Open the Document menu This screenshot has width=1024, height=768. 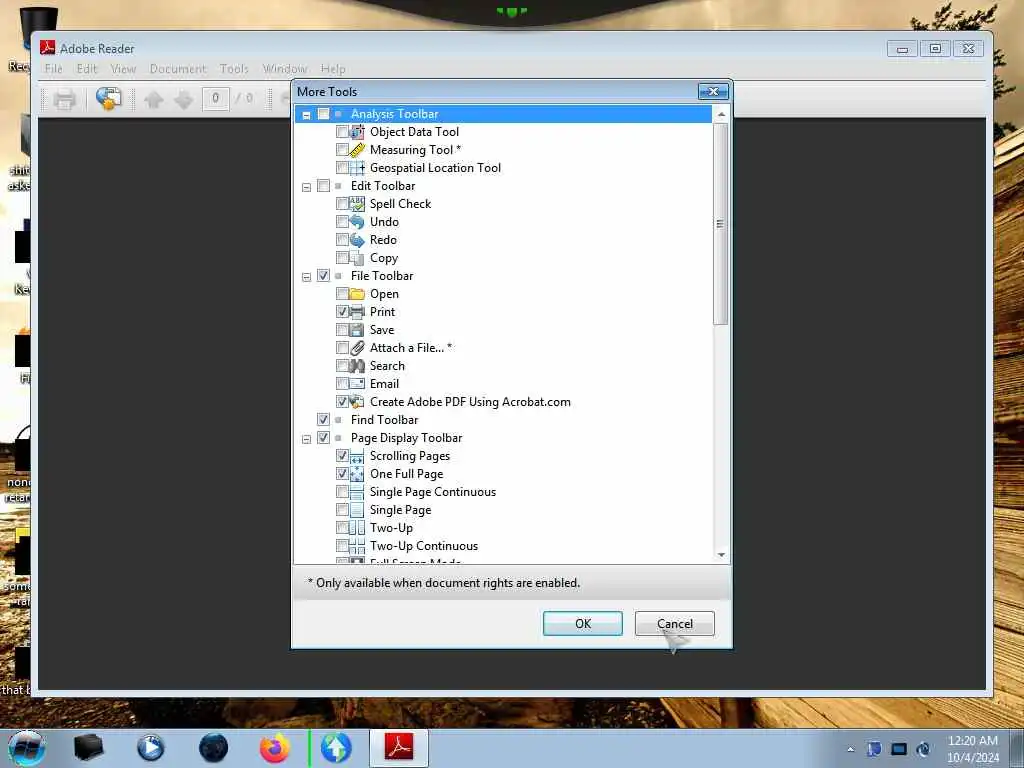[x=178, y=69]
